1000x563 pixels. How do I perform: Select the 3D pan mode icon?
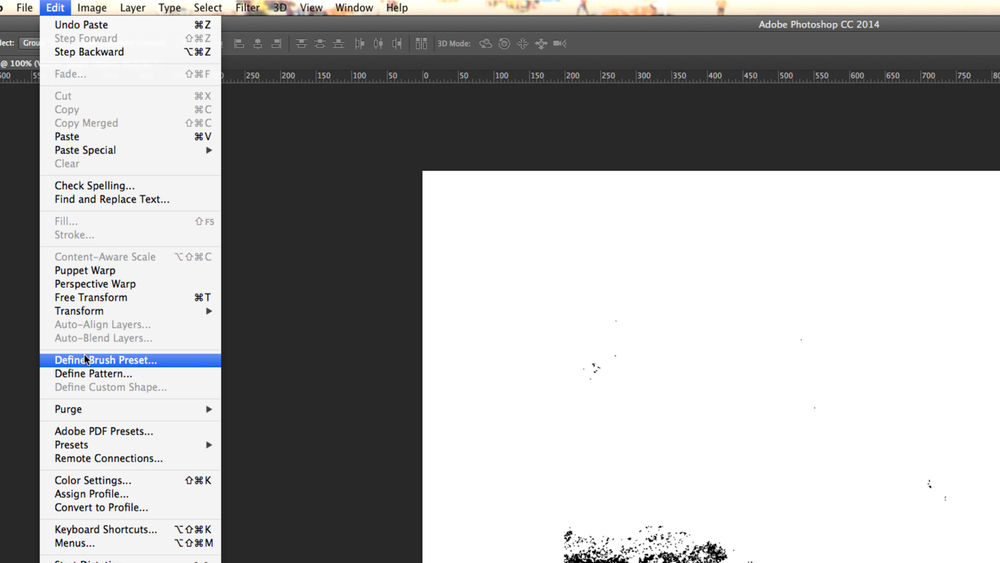(522, 43)
